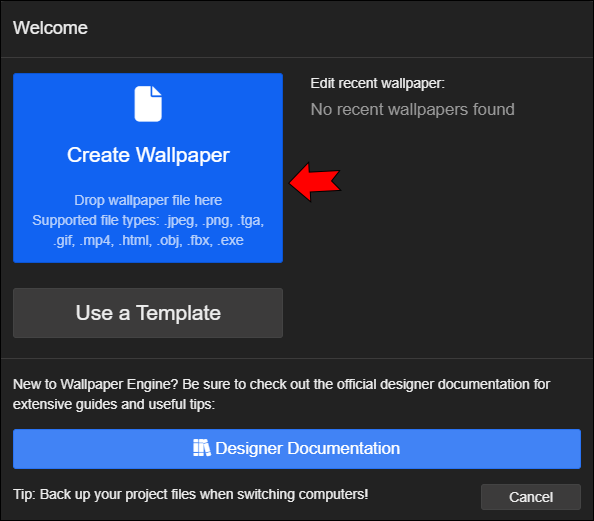
Task: Choose Use a Template
Action: pyautogui.click(x=148, y=313)
